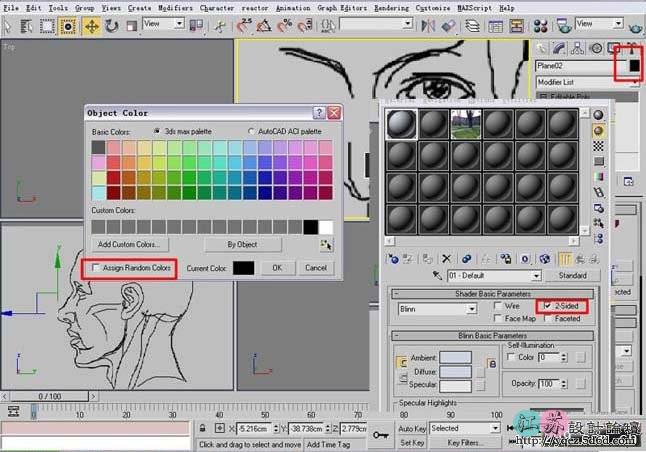Viewport: 646px width, 452px height.
Task: Open the Curve Editor icon
Action: tap(495, 26)
